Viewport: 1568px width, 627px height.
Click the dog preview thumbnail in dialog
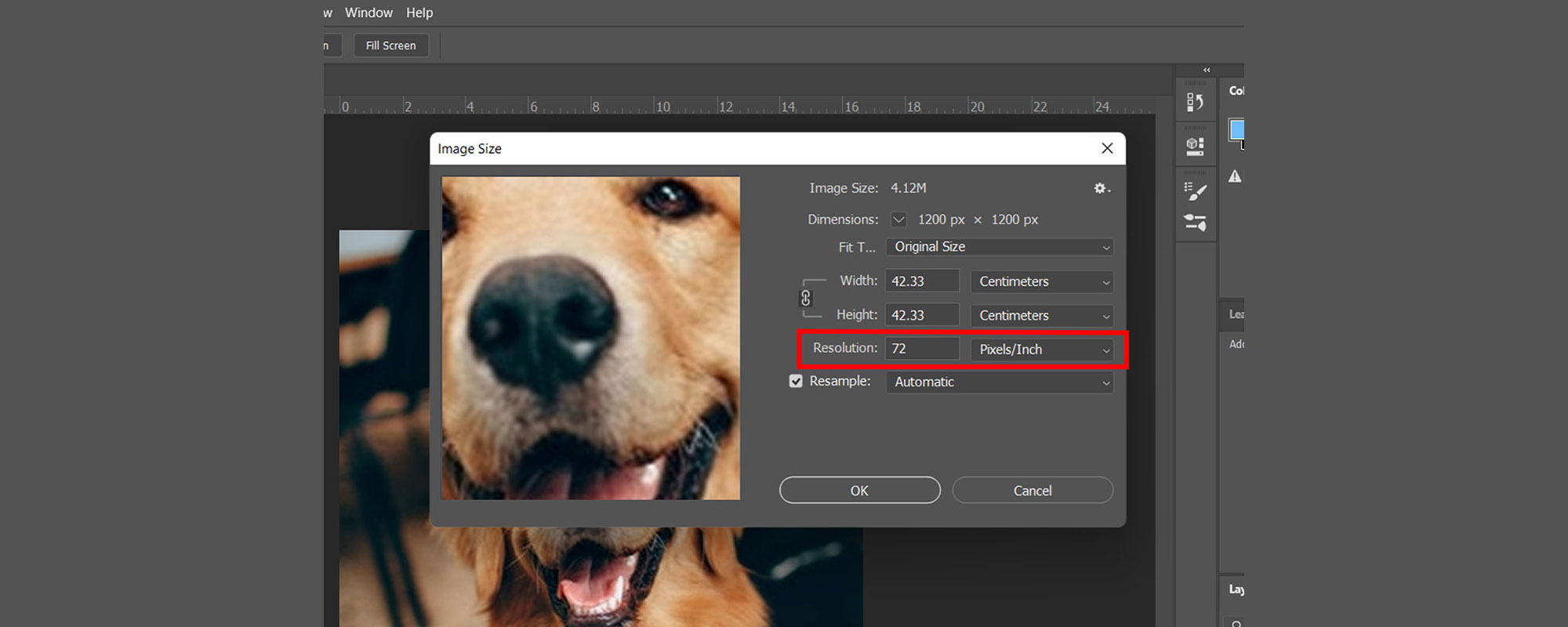point(590,338)
